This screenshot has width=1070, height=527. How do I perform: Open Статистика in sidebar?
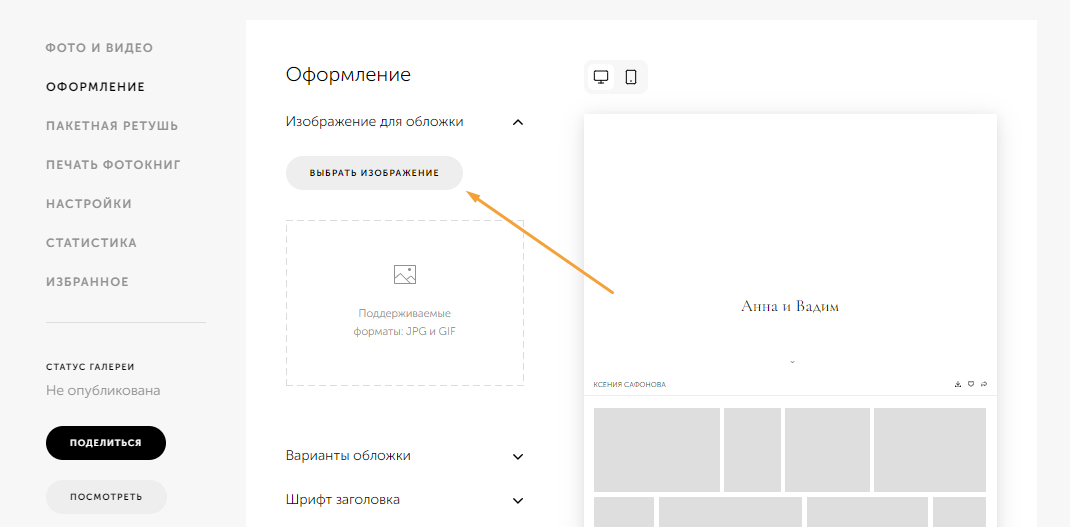coord(91,243)
